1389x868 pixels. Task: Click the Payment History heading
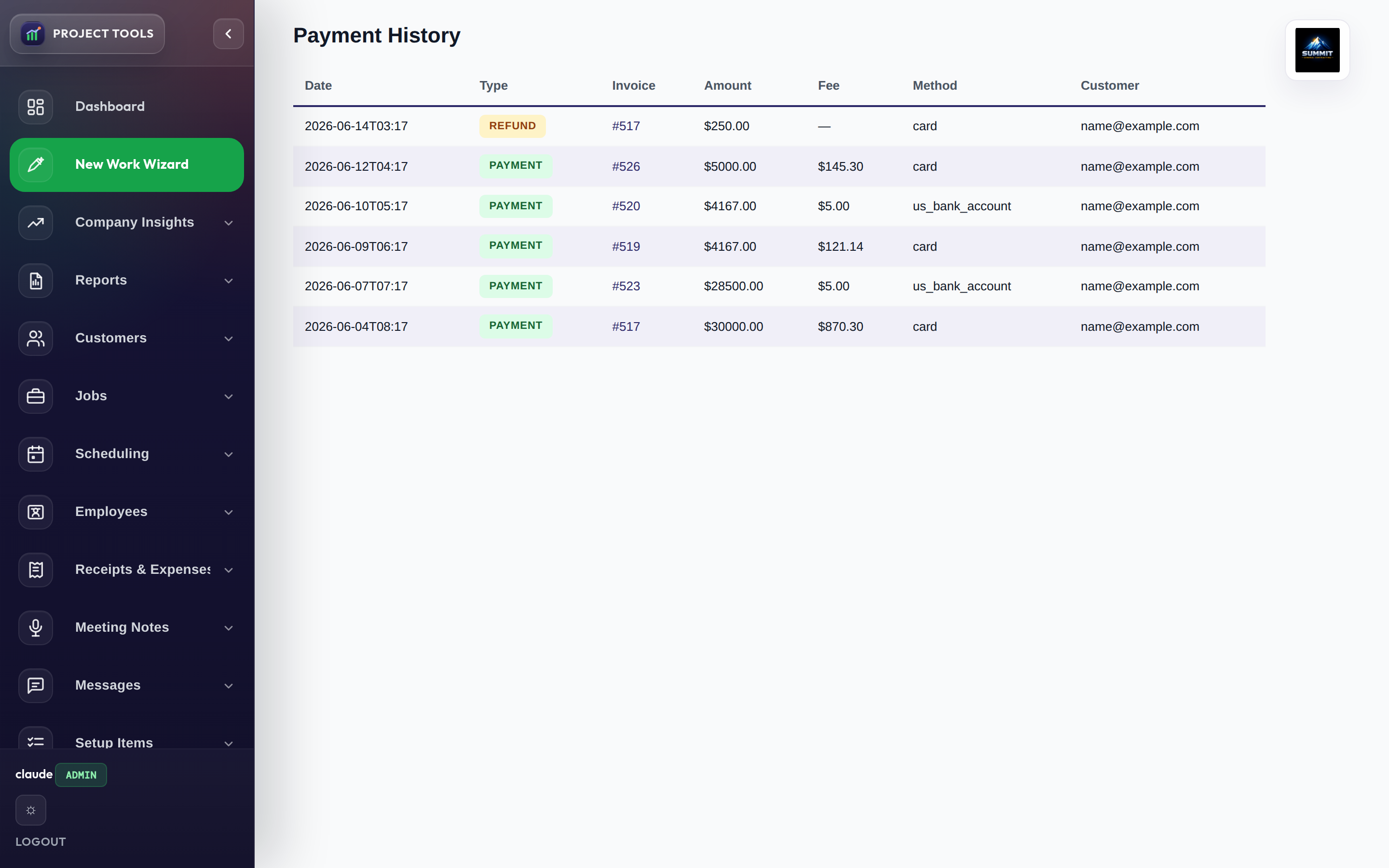point(377,36)
